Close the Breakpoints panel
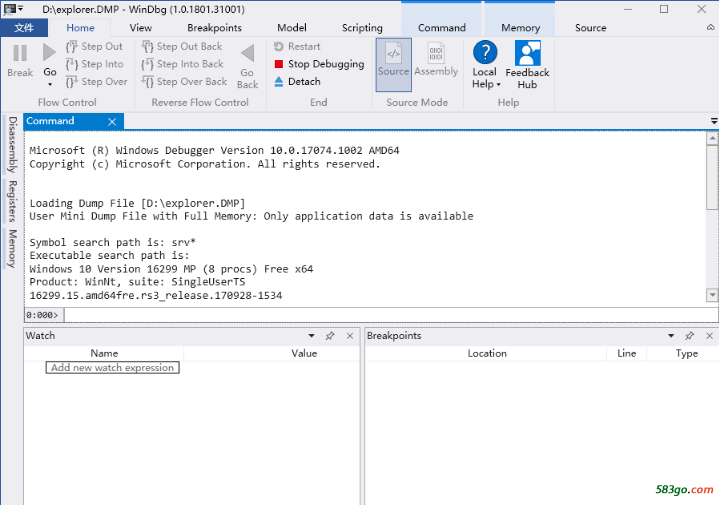Viewport: 719px width, 505px height. [x=709, y=336]
